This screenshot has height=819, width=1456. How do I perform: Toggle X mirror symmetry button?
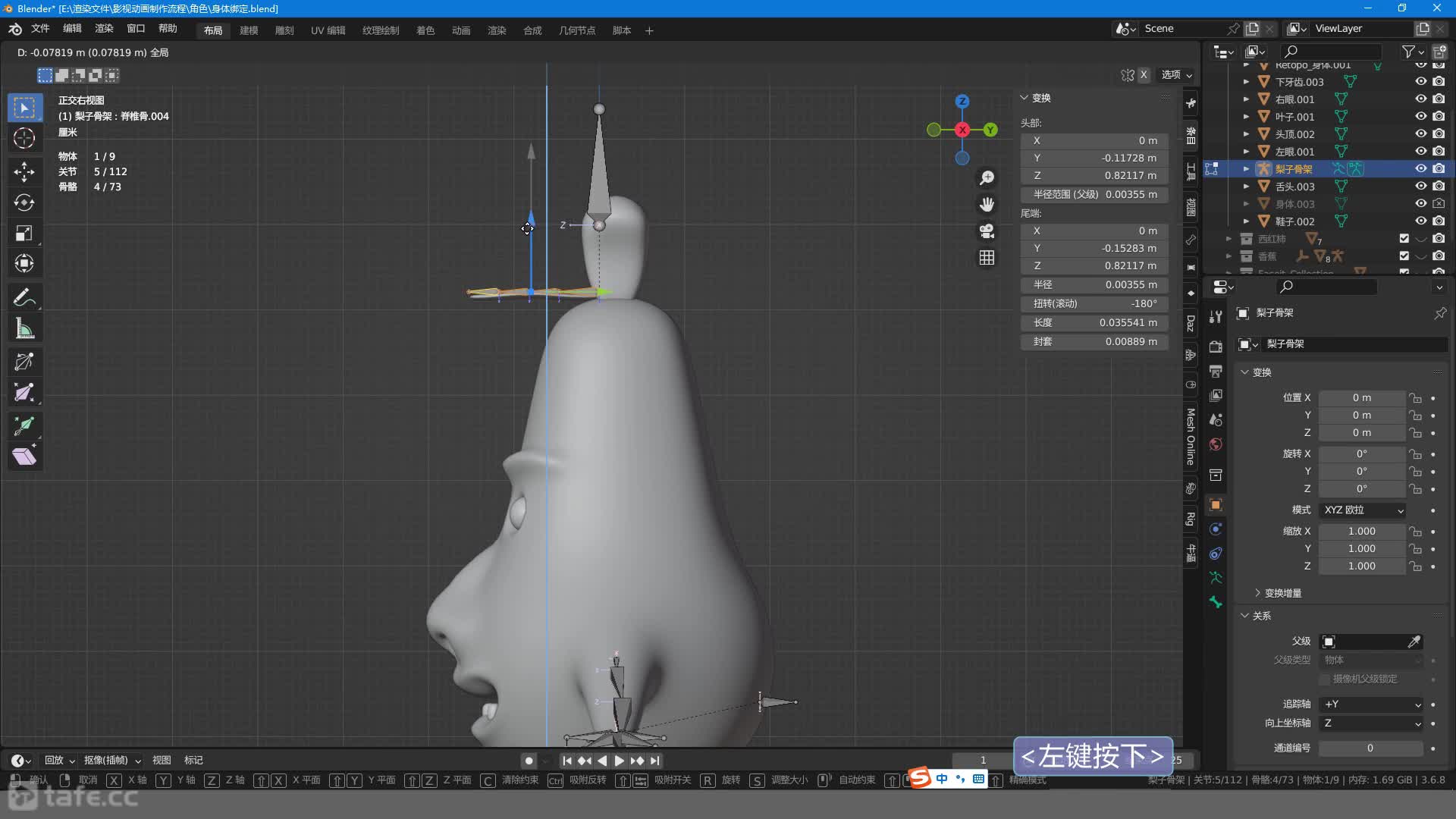1144,74
